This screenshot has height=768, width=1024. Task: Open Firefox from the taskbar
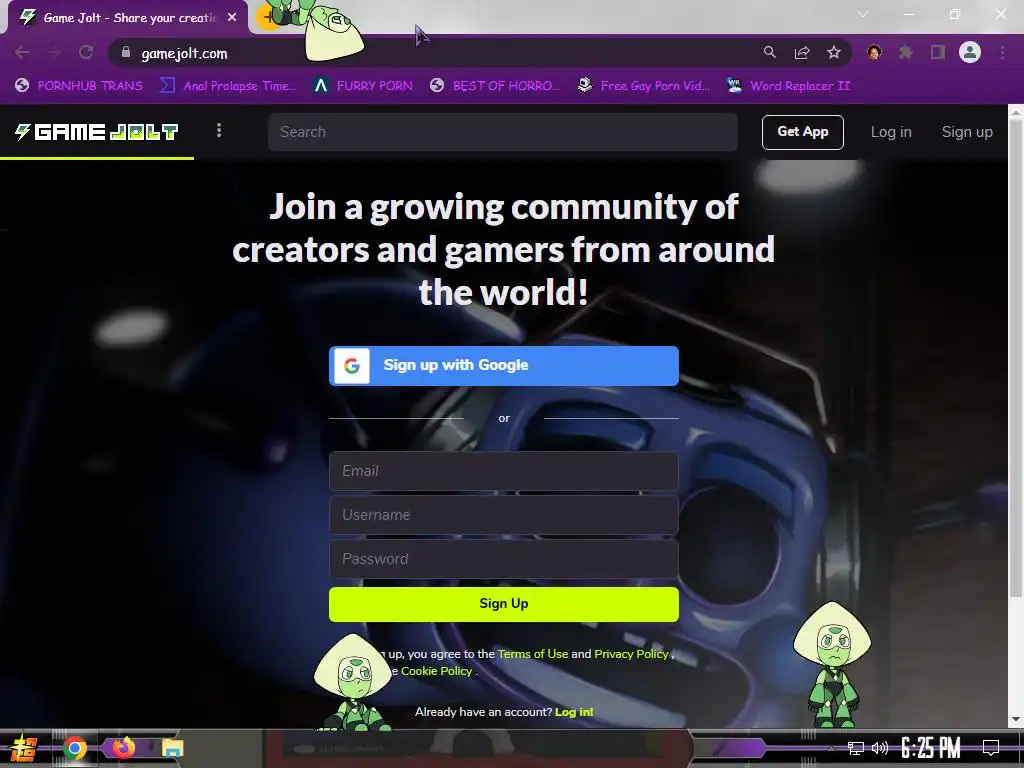123,747
